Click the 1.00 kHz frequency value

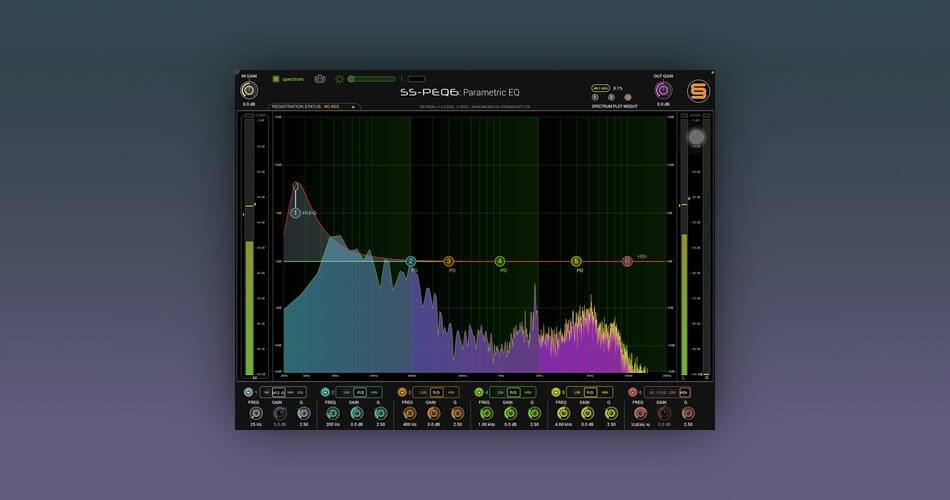coord(487,425)
